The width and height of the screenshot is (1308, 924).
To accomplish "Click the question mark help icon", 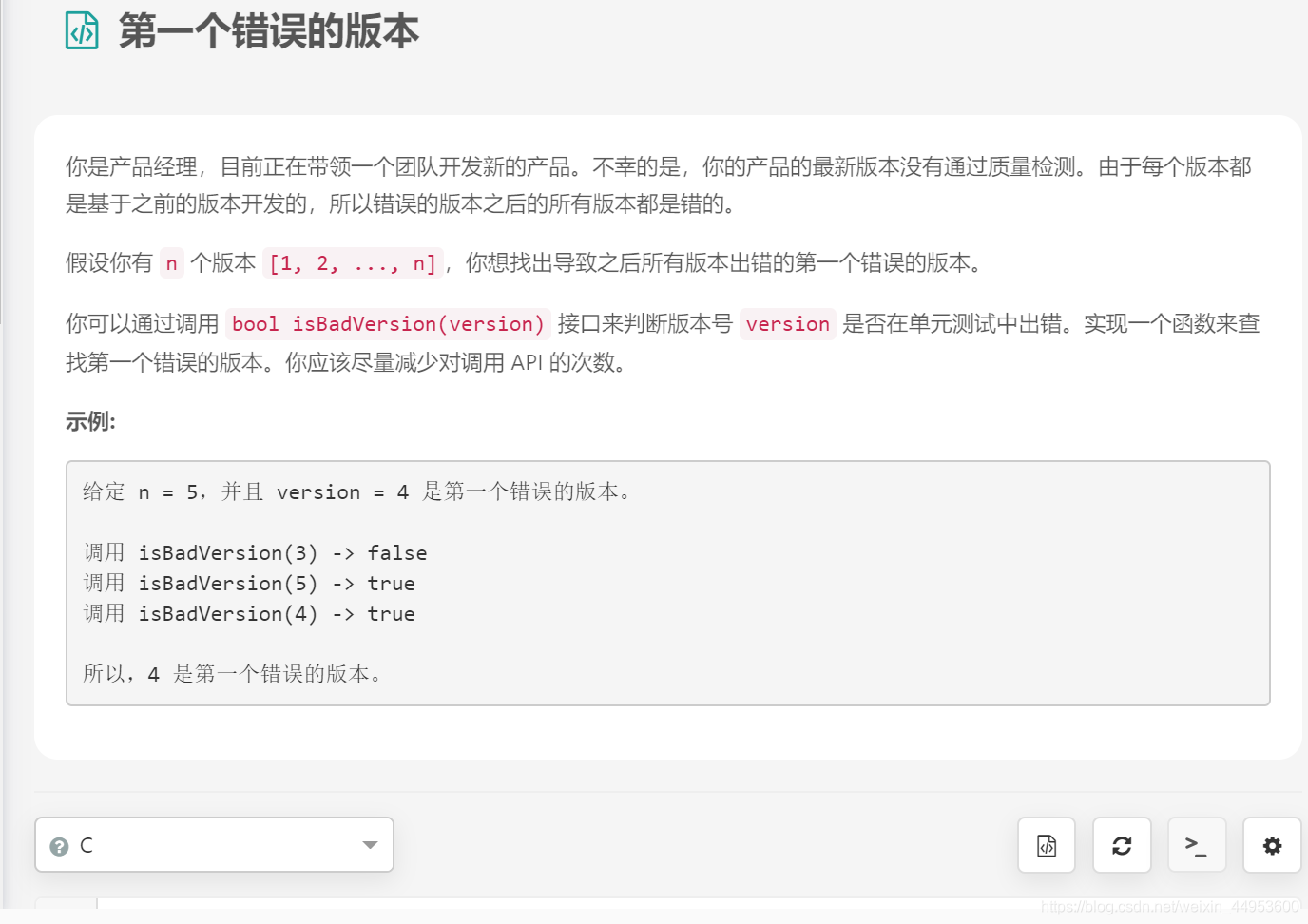I will coord(59,846).
